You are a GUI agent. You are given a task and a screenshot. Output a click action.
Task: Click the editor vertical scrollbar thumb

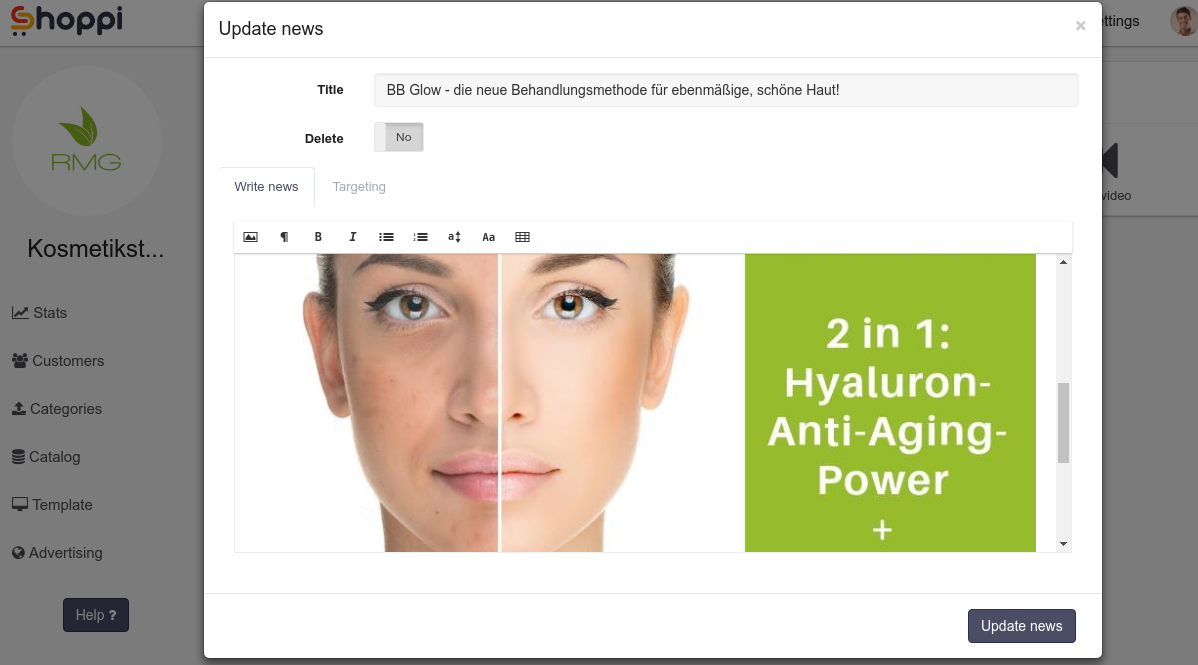[1063, 423]
